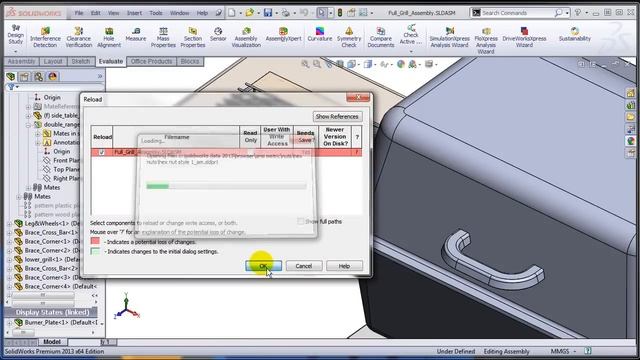Open the PropertyManager tab icon
Viewport: 640px width, 360px height.
click(x=25, y=76)
